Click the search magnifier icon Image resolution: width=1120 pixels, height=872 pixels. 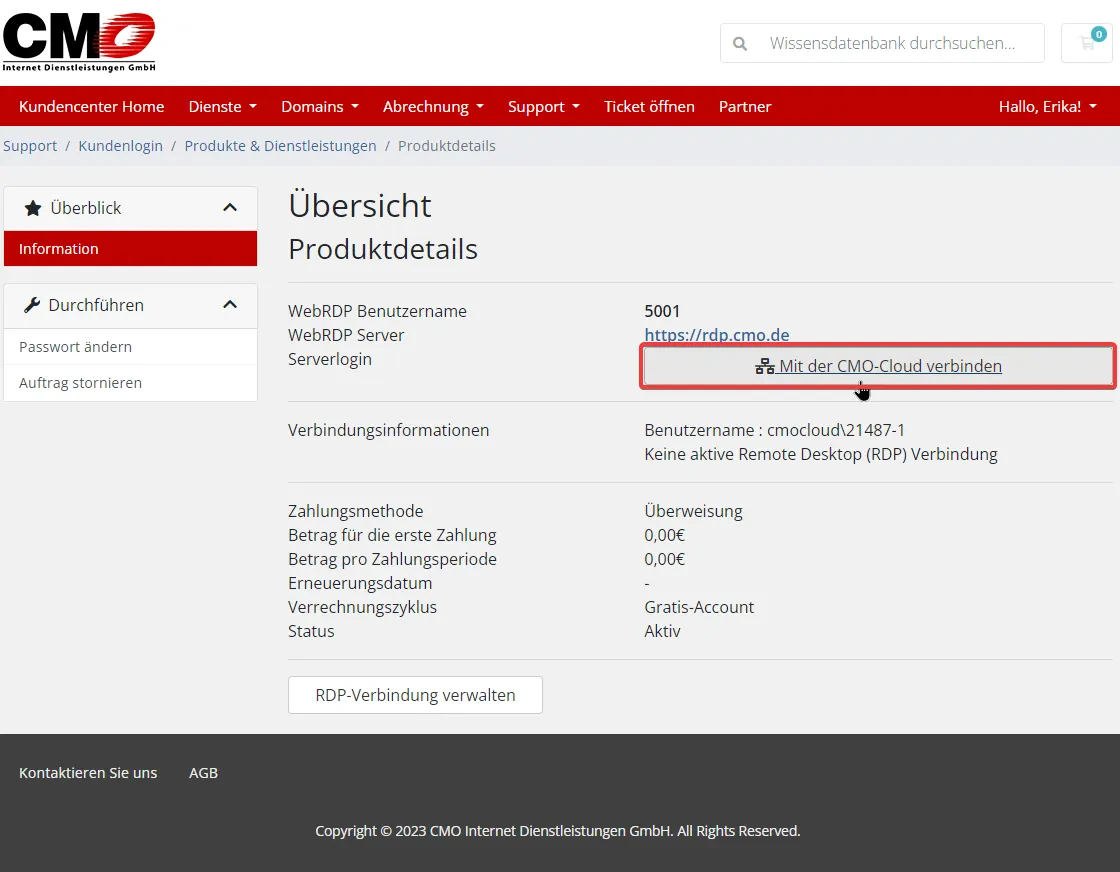coord(740,44)
